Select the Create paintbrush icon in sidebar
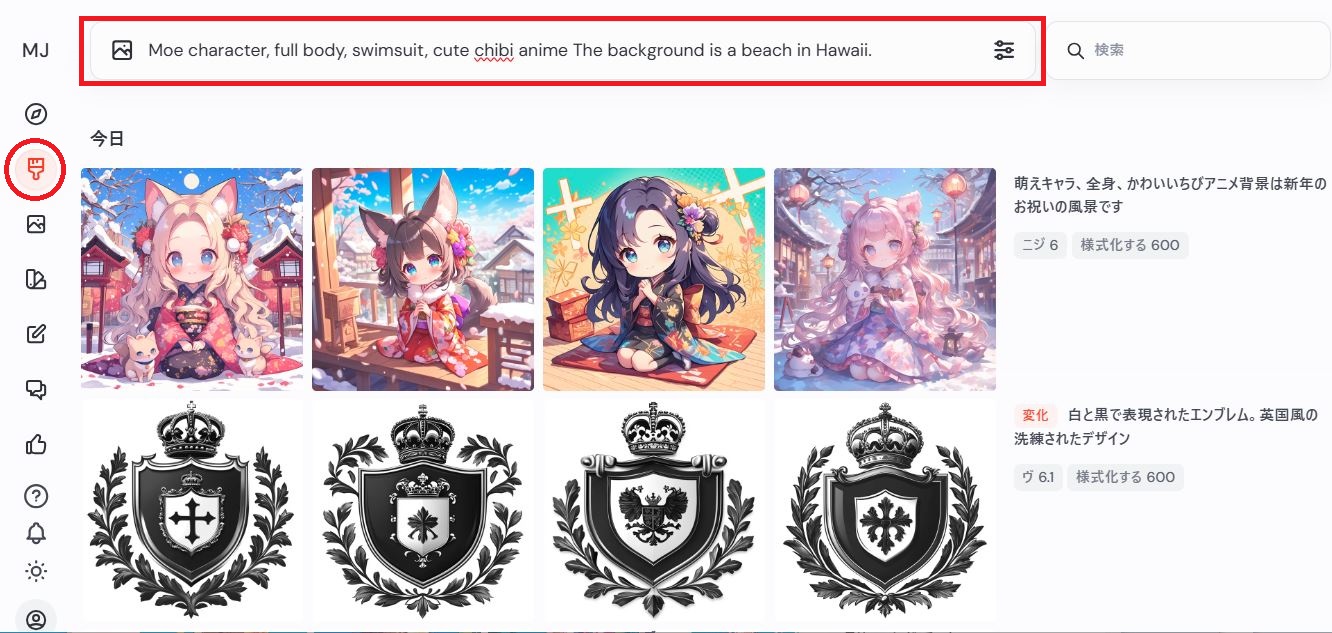 (36, 169)
